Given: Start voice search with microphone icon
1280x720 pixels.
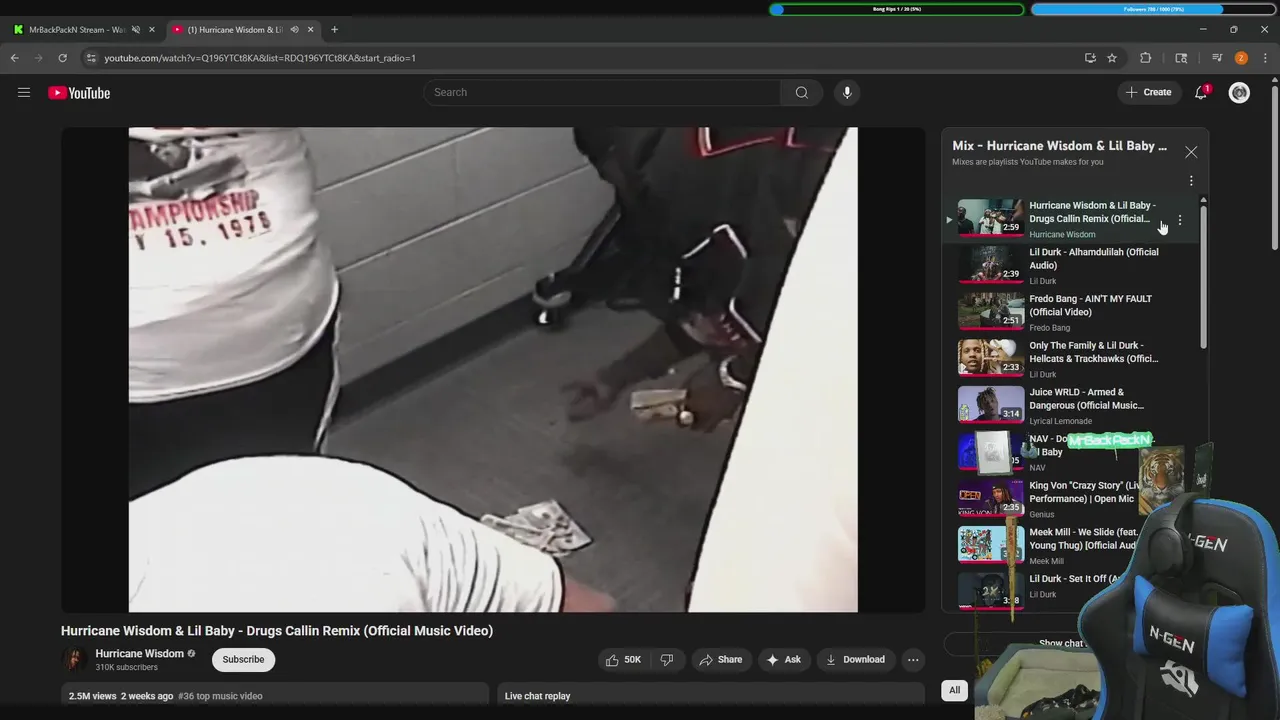Looking at the screenshot, I should (847, 93).
